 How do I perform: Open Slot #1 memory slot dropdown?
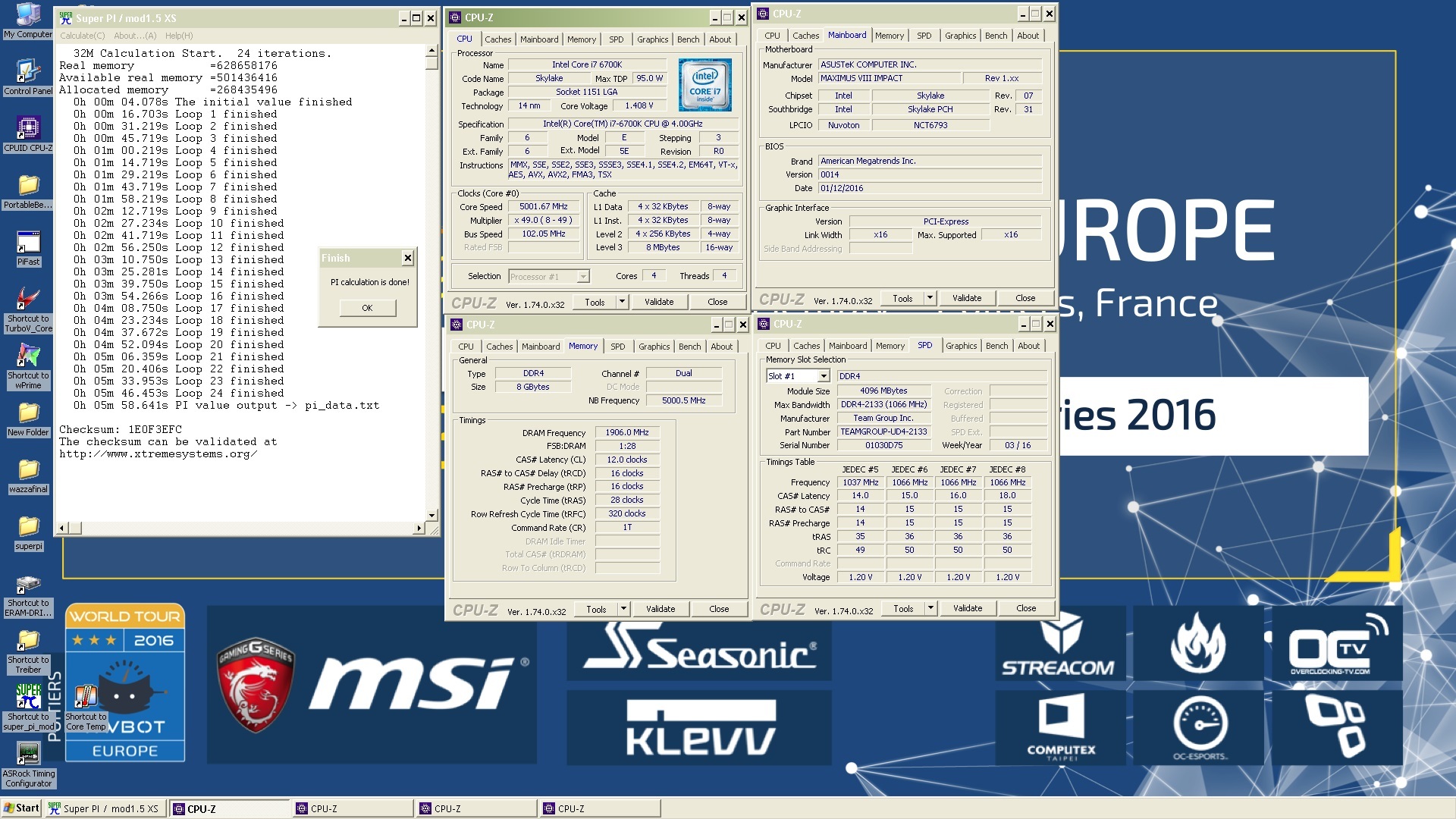pyautogui.click(x=823, y=376)
